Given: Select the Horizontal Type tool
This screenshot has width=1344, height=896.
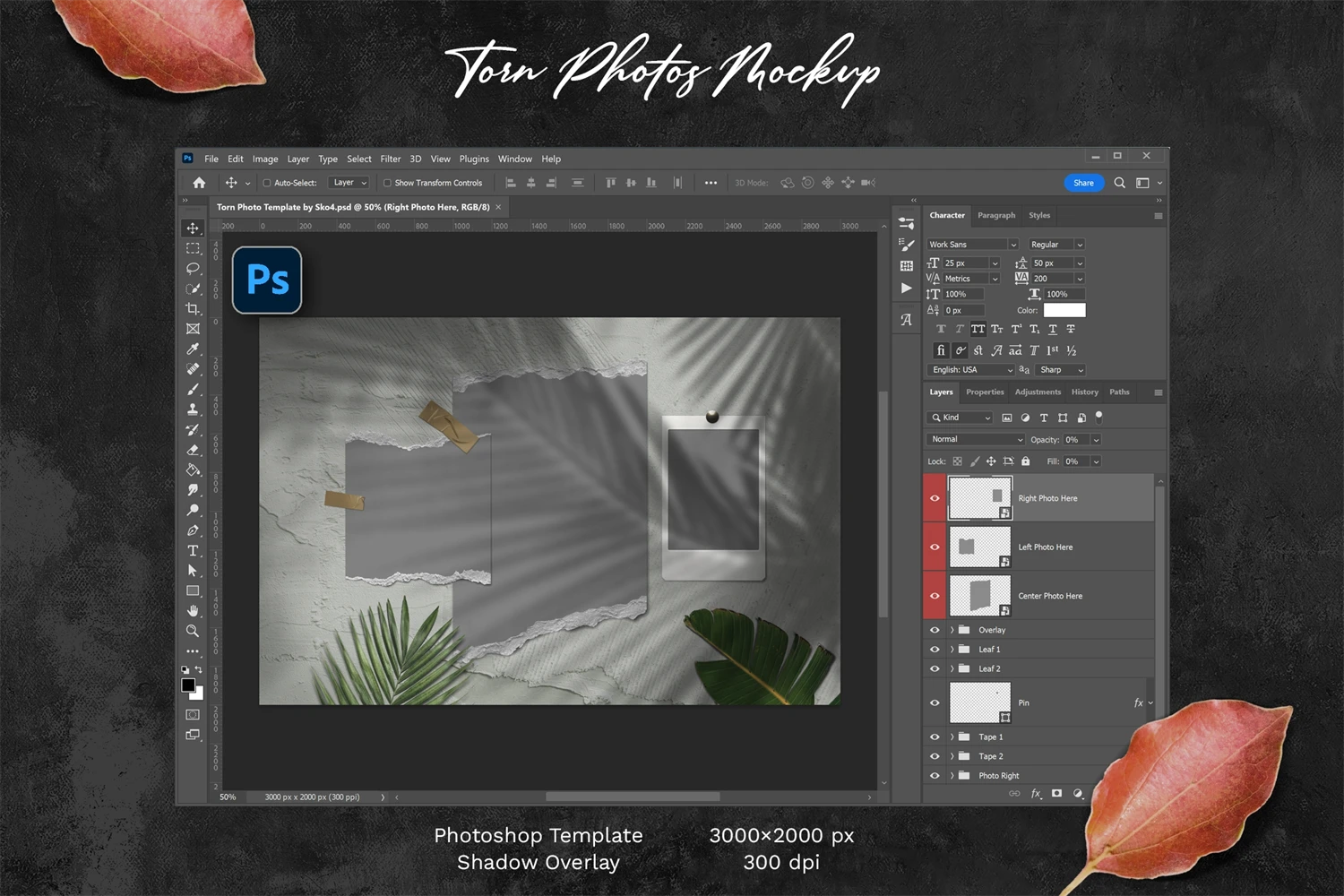Looking at the screenshot, I should tap(193, 551).
